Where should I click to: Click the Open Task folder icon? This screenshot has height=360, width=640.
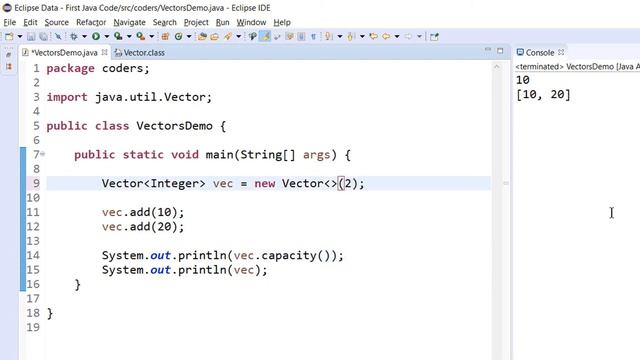[215, 37]
